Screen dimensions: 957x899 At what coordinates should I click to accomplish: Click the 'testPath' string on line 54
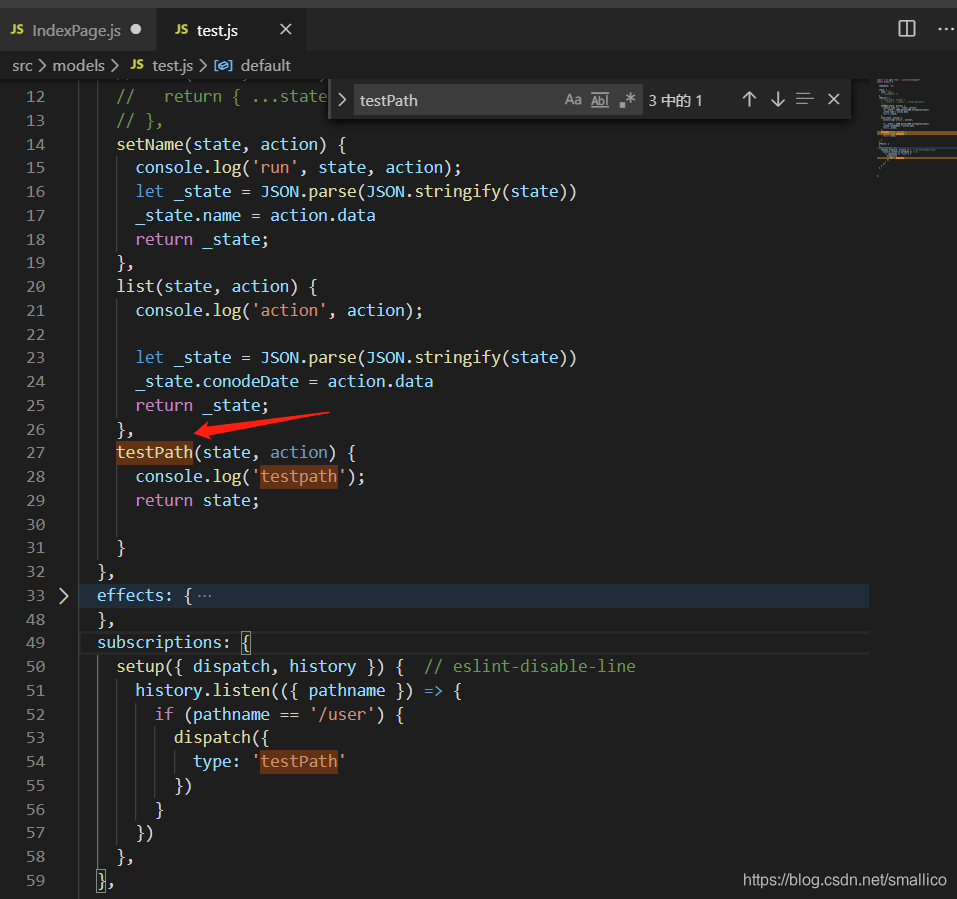(x=298, y=762)
